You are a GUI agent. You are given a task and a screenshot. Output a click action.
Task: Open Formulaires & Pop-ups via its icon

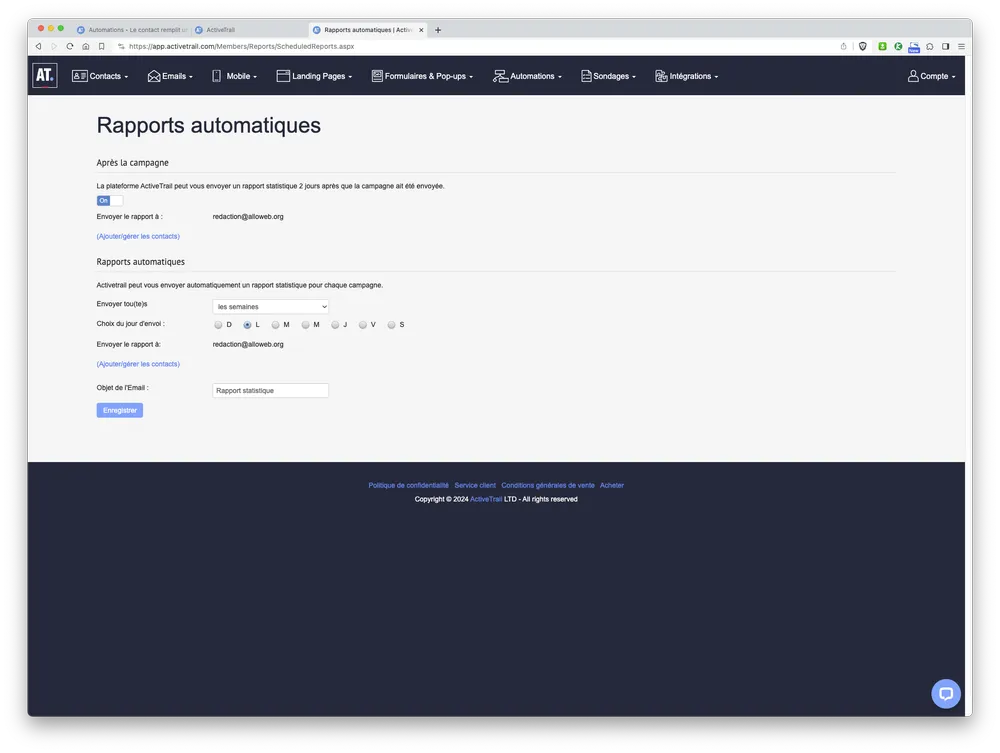[376, 75]
